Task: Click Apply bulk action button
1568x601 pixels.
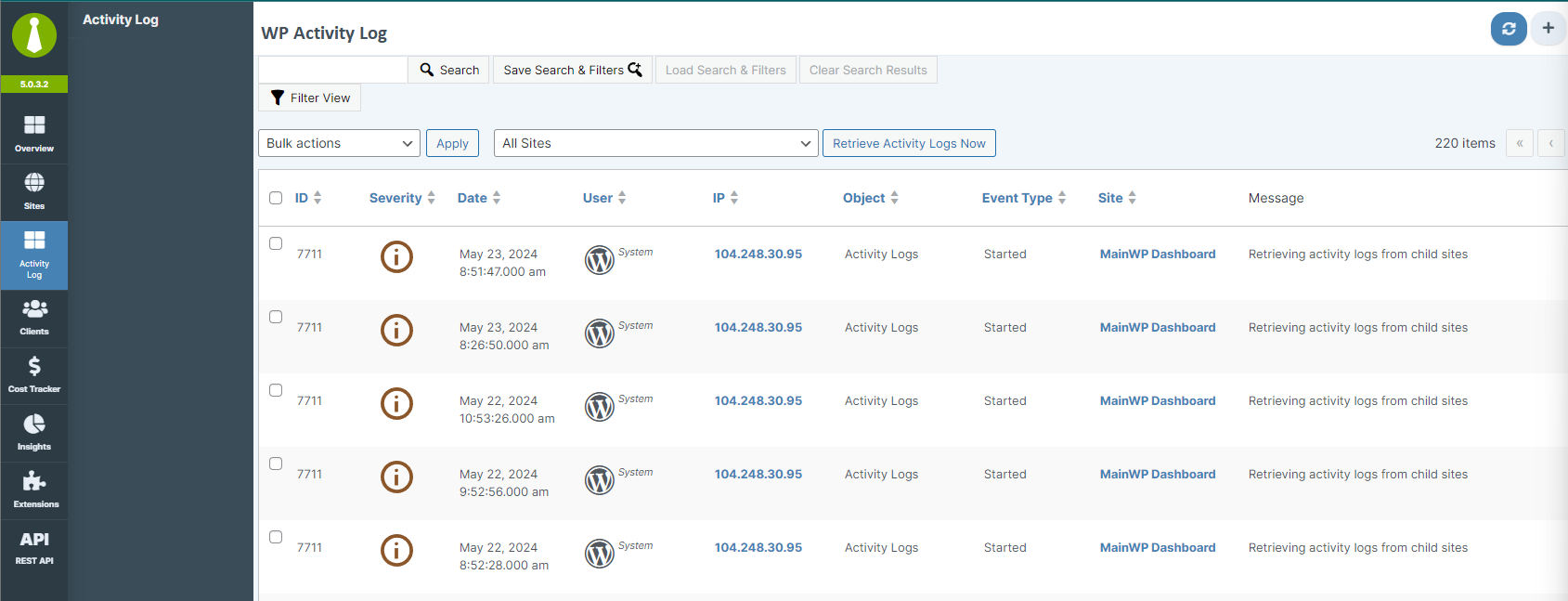Action: point(452,143)
